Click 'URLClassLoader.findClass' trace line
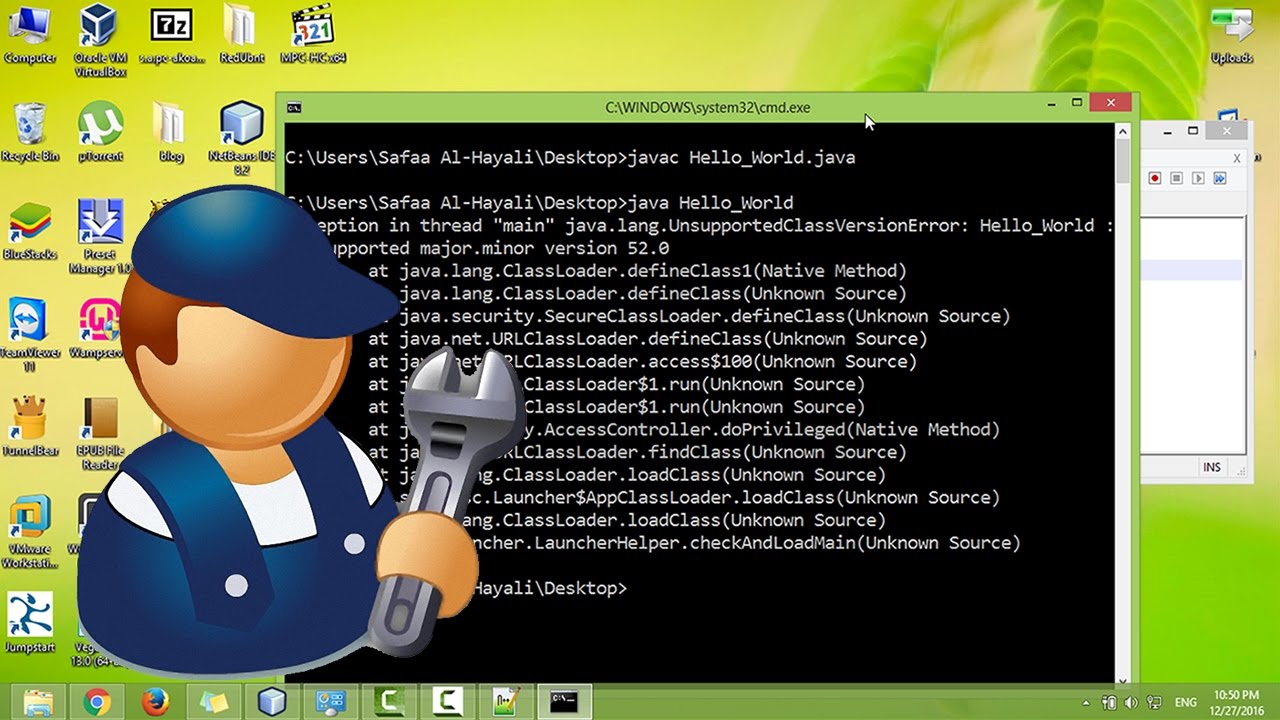The height and width of the screenshot is (720, 1280). tap(637, 452)
